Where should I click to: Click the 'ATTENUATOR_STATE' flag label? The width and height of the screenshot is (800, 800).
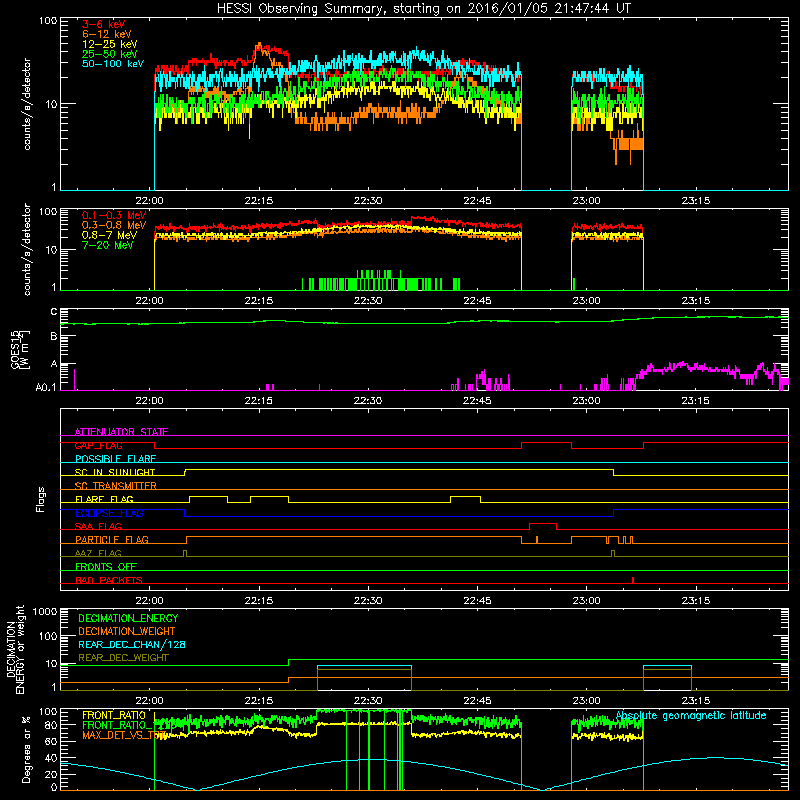(x=121, y=432)
